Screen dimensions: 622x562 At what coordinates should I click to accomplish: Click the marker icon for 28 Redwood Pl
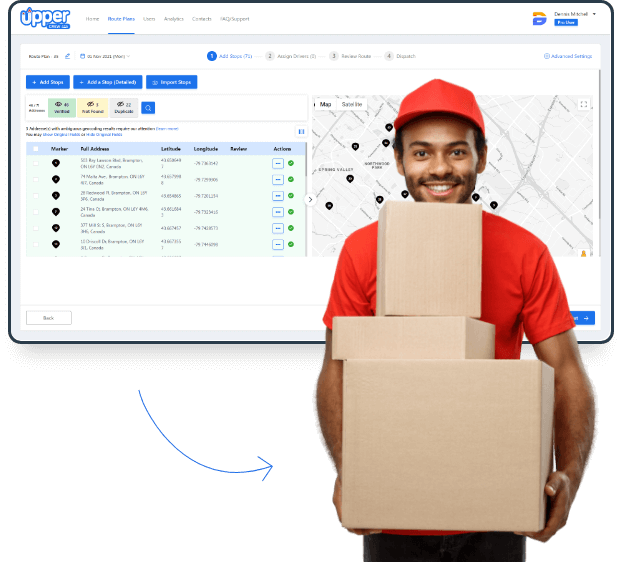[56, 196]
